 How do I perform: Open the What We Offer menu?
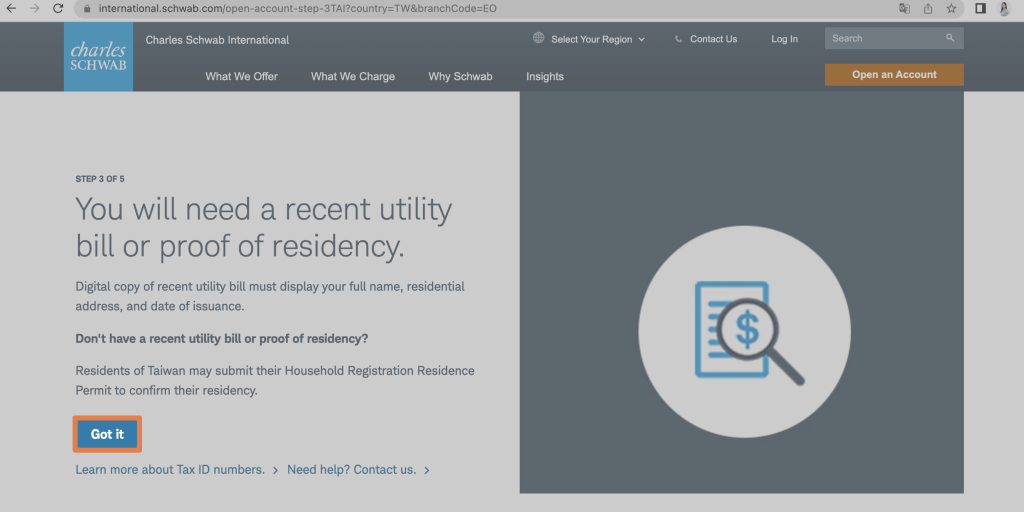242,76
